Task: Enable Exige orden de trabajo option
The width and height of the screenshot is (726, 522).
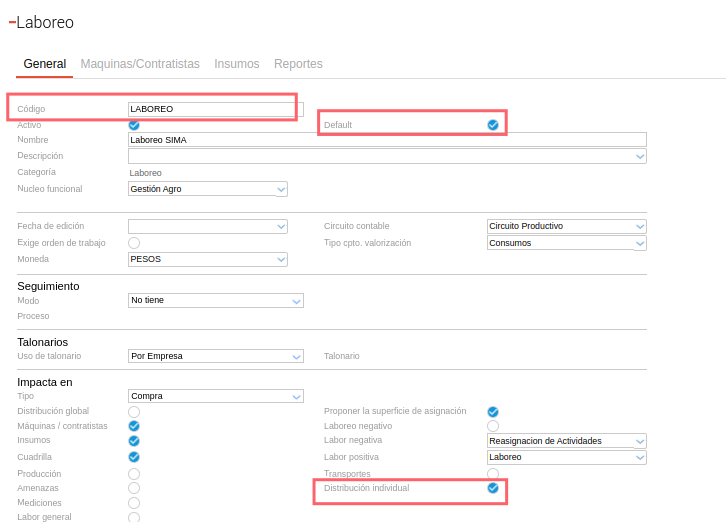Action: (x=134, y=243)
